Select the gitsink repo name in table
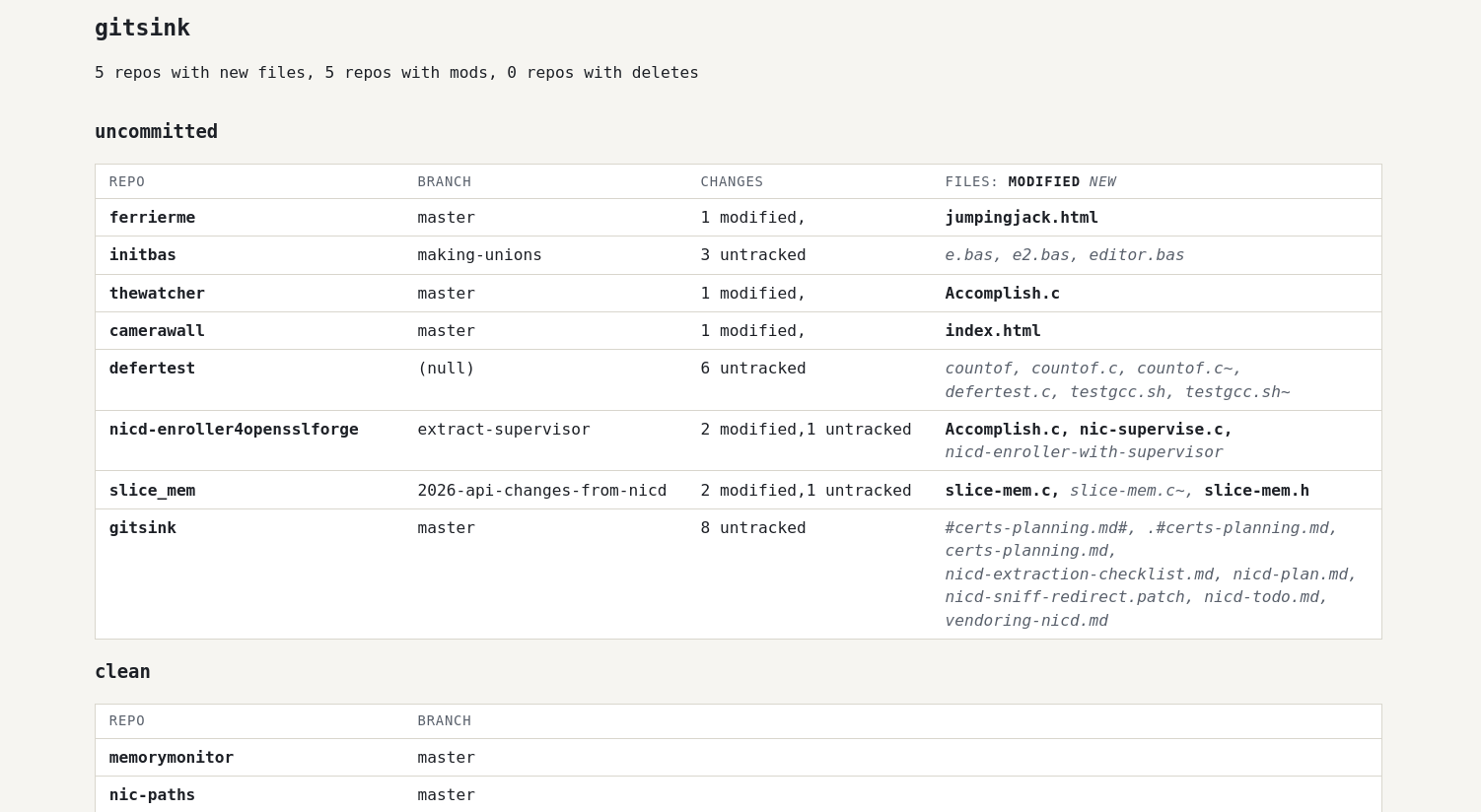 tap(143, 527)
